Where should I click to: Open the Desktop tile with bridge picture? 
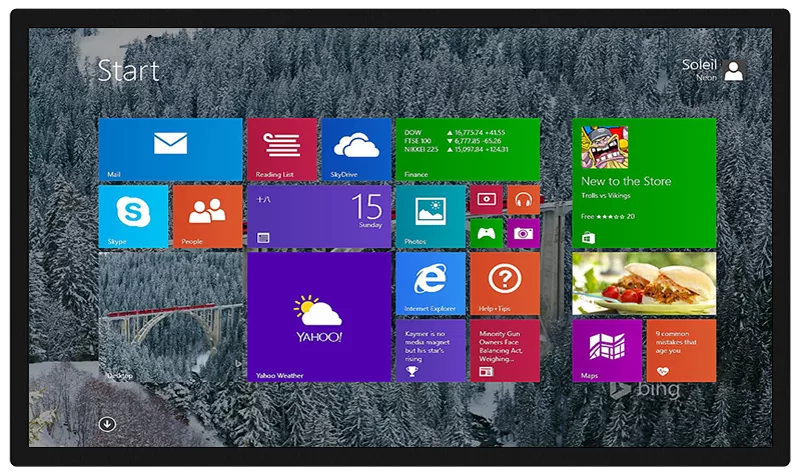tap(170, 317)
